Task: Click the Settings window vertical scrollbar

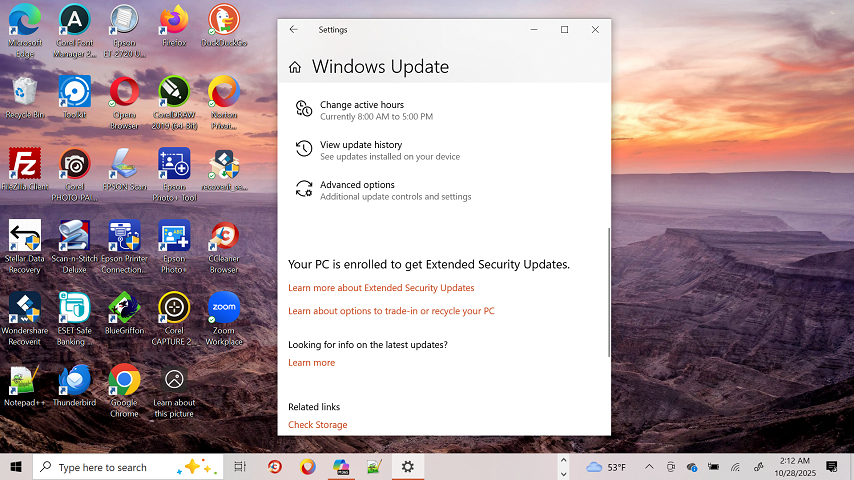Action: click(x=607, y=291)
